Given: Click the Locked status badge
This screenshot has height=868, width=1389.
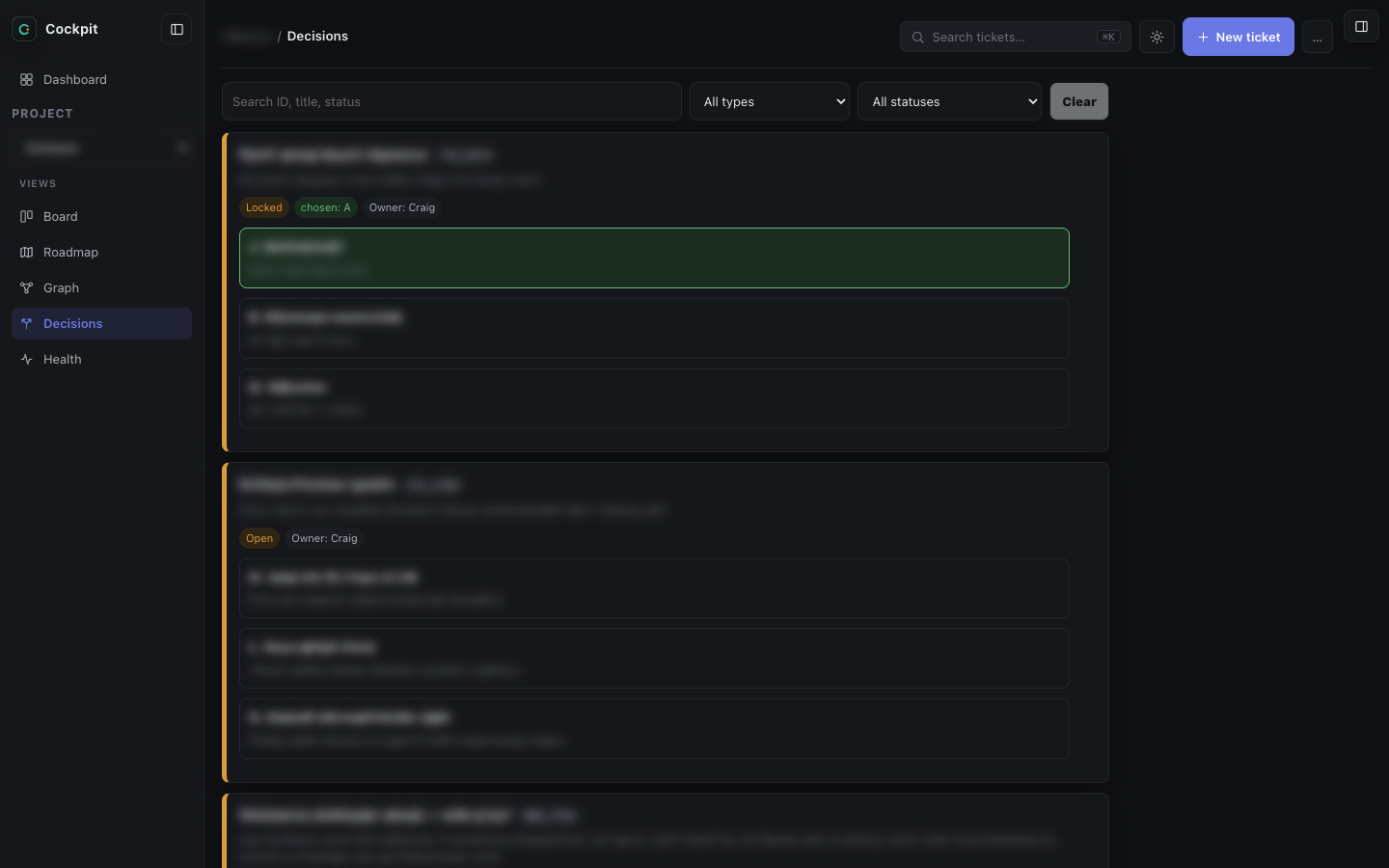Looking at the screenshot, I should (263, 207).
